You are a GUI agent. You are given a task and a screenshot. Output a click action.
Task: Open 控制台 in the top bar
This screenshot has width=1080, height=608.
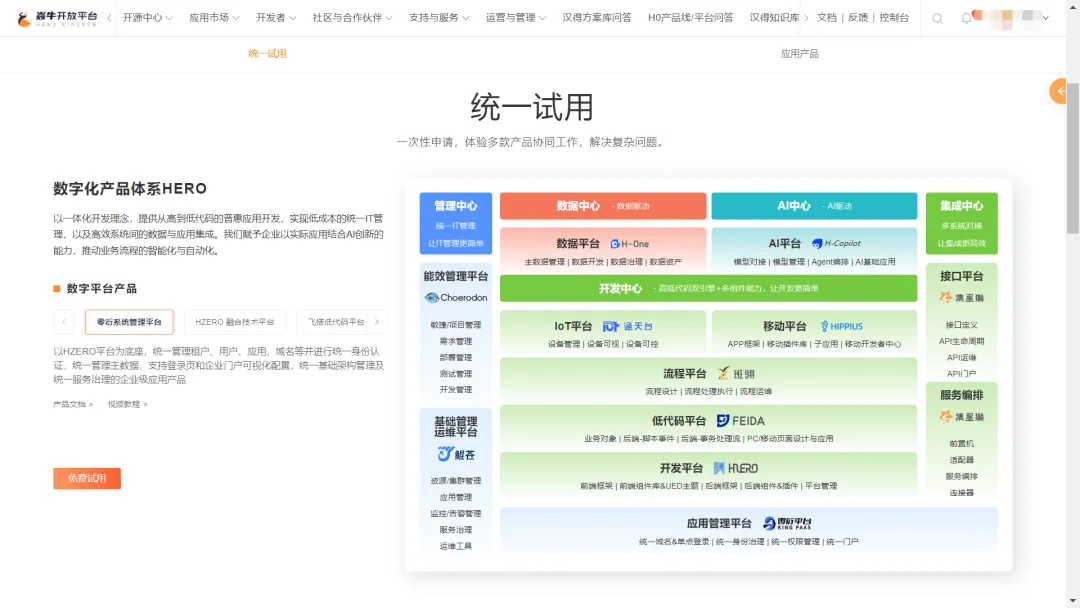pyautogui.click(x=894, y=18)
